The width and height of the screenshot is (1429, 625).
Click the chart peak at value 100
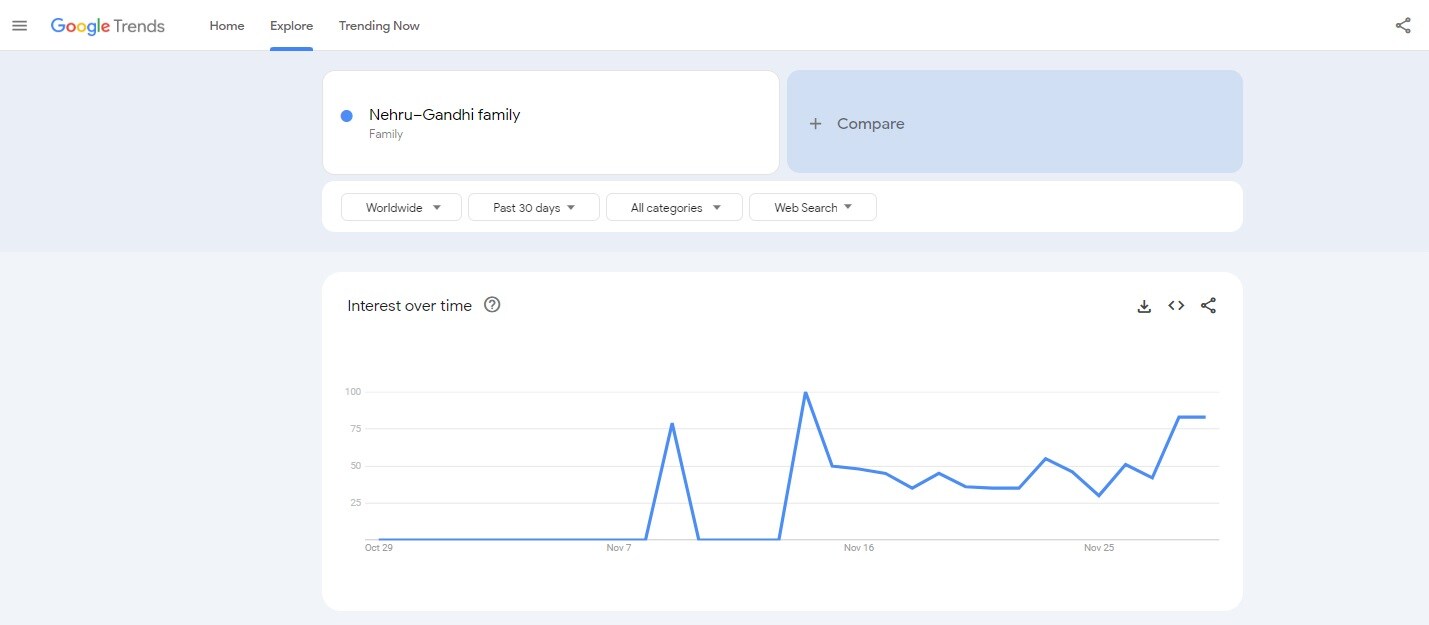point(805,392)
